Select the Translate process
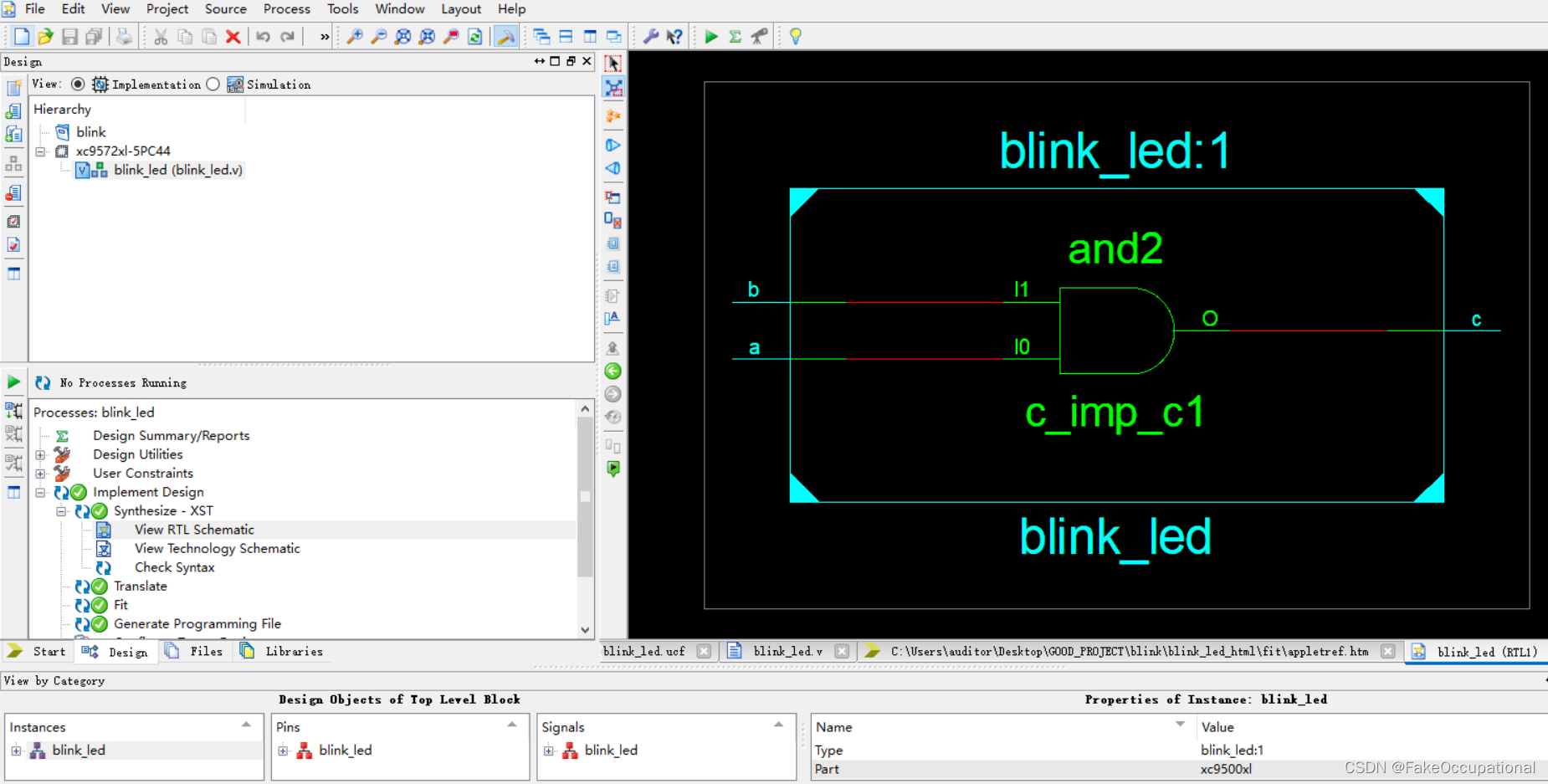The width and height of the screenshot is (1548, 784). (x=140, y=587)
